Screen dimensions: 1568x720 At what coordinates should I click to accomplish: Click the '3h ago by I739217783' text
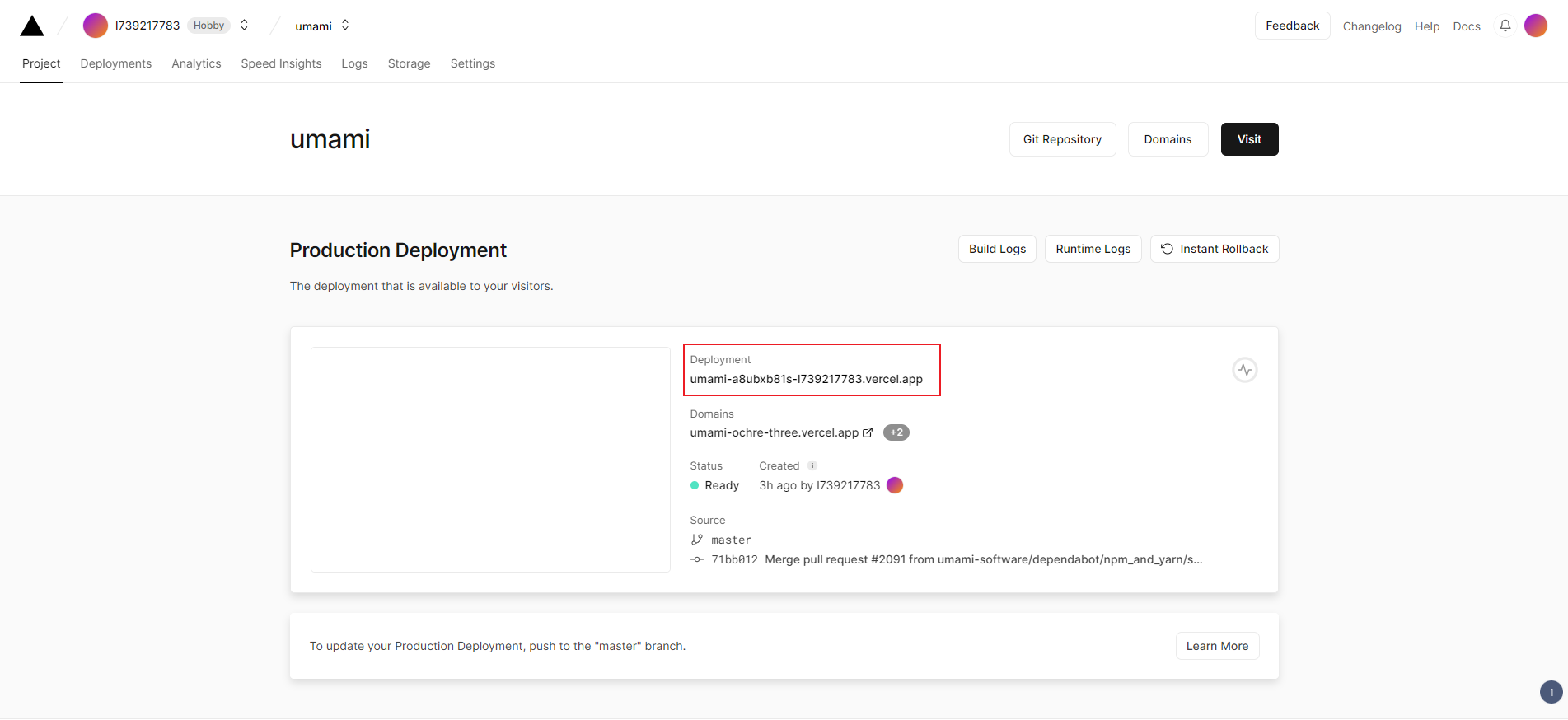point(820,485)
